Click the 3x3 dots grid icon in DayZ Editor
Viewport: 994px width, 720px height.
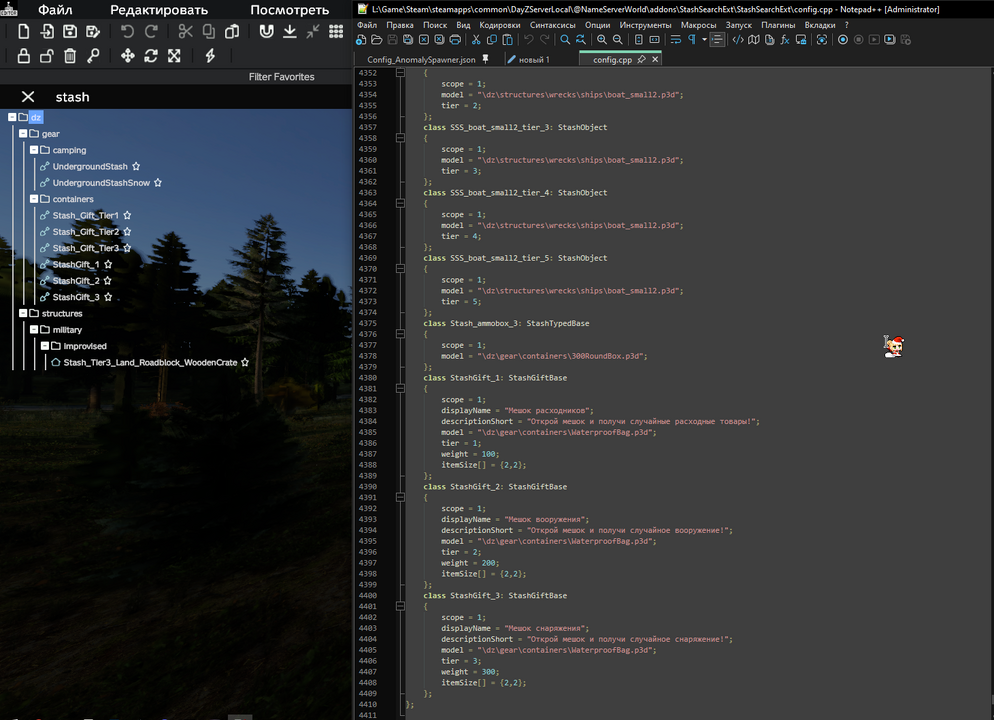pyautogui.click(x=336, y=32)
